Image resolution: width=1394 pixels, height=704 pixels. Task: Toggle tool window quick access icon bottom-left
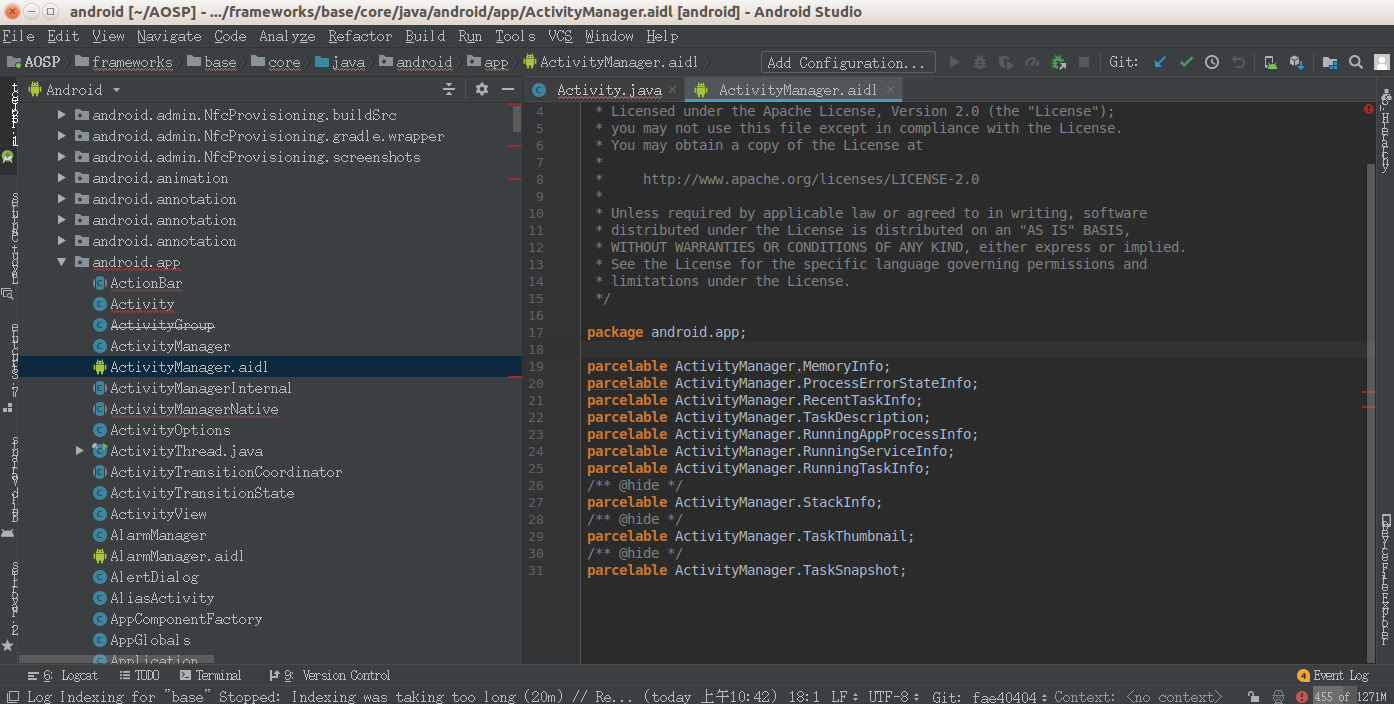pyautogui.click(x=12, y=696)
